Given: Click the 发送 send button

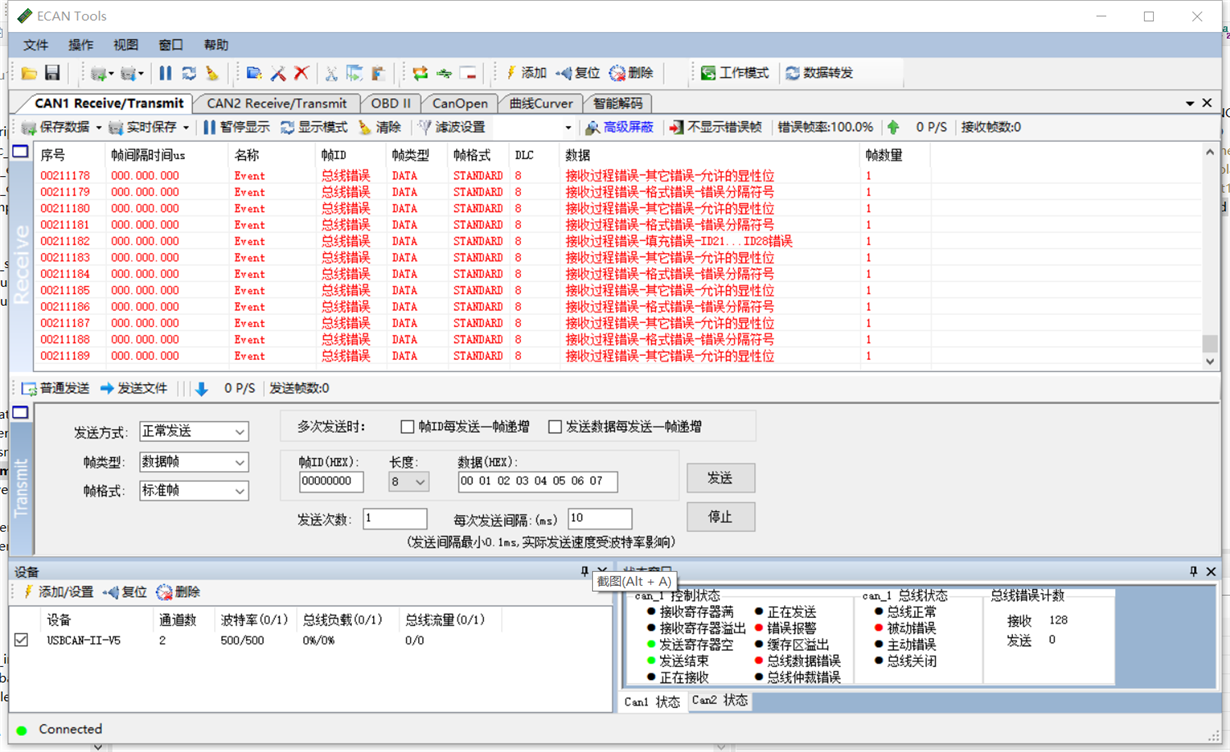Looking at the screenshot, I should click(720, 478).
